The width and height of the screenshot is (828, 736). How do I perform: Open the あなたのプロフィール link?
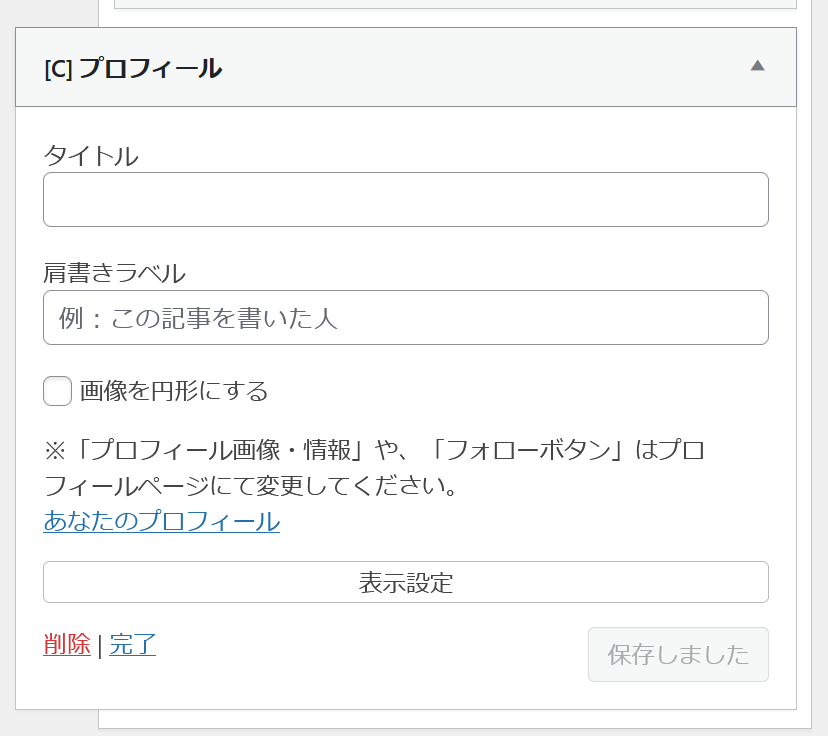[x=161, y=521]
